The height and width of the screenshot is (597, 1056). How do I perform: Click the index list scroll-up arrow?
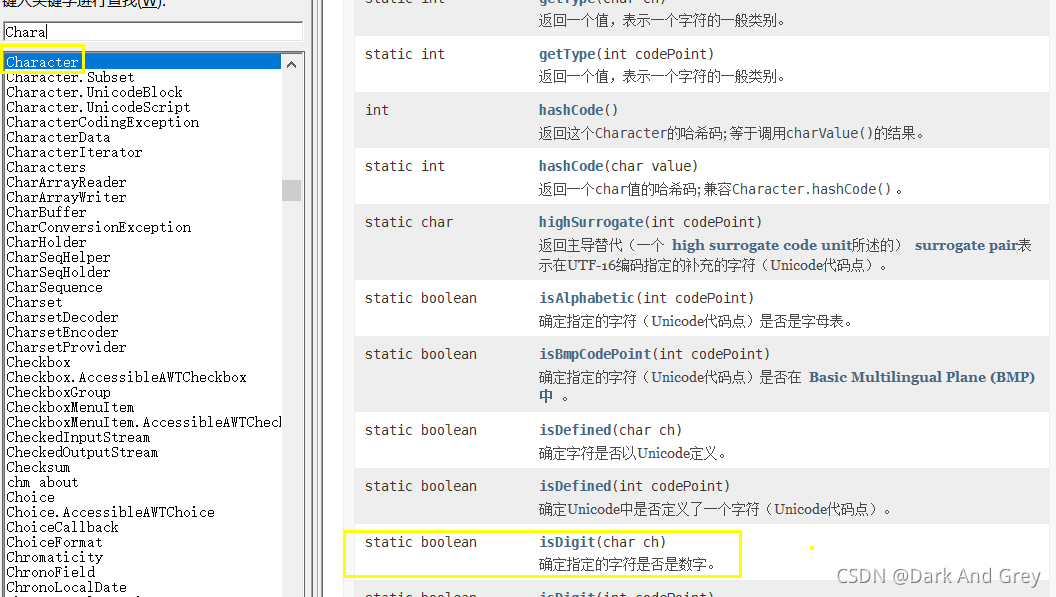(292, 65)
